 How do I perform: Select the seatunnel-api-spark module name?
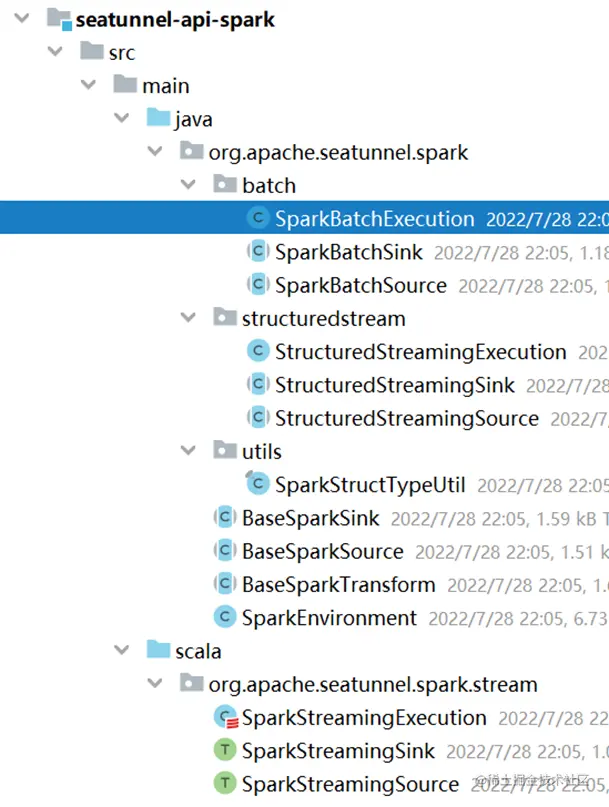coord(175,20)
